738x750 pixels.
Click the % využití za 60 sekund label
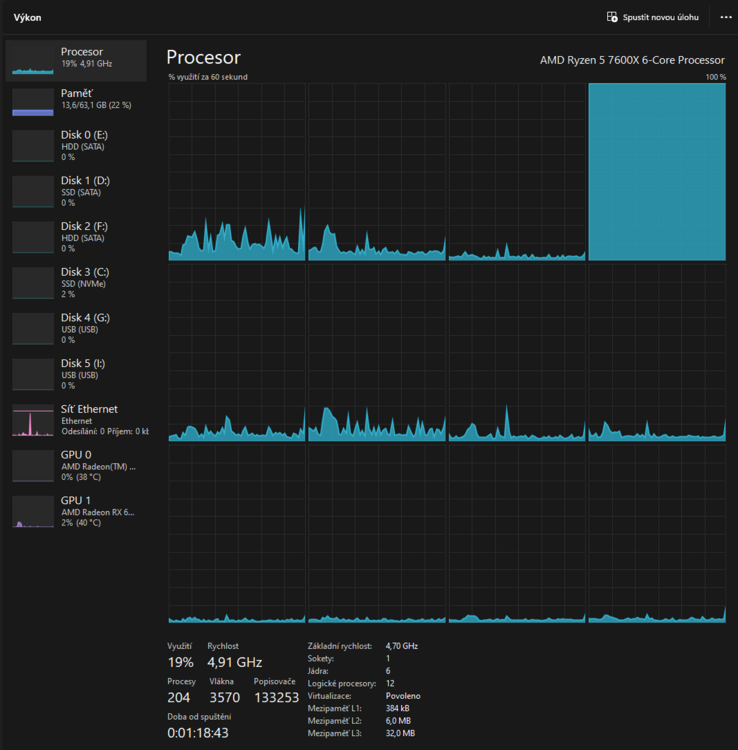[x=208, y=77]
